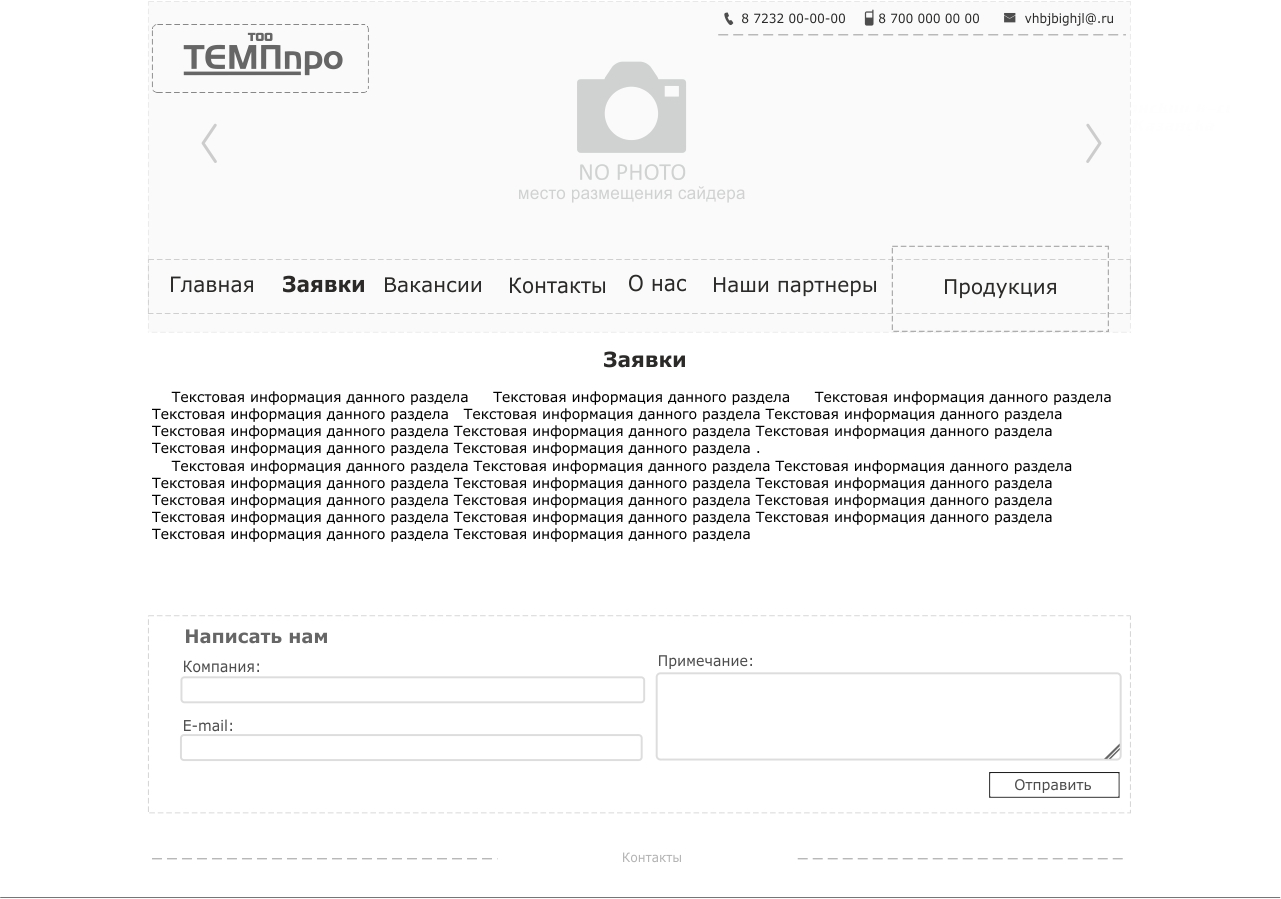1281x899 pixels.
Task: Navigate to Контакты in the menu bar
Action: 556,286
